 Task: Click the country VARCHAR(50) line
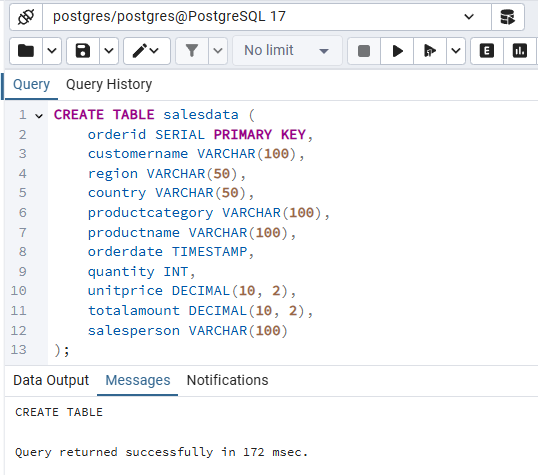[x=171, y=193]
